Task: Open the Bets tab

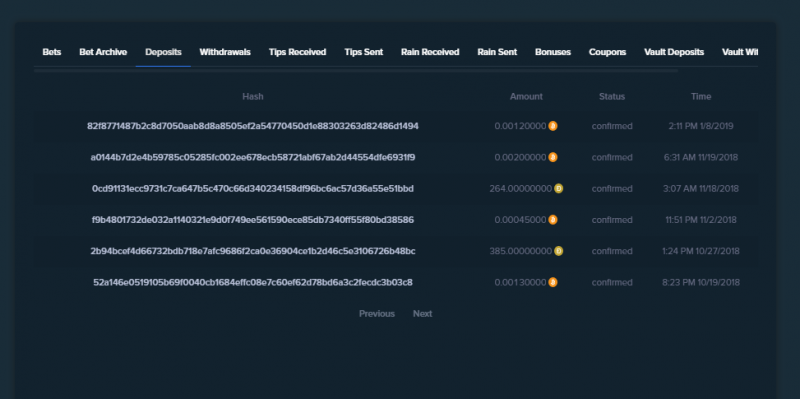Action: click(52, 52)
